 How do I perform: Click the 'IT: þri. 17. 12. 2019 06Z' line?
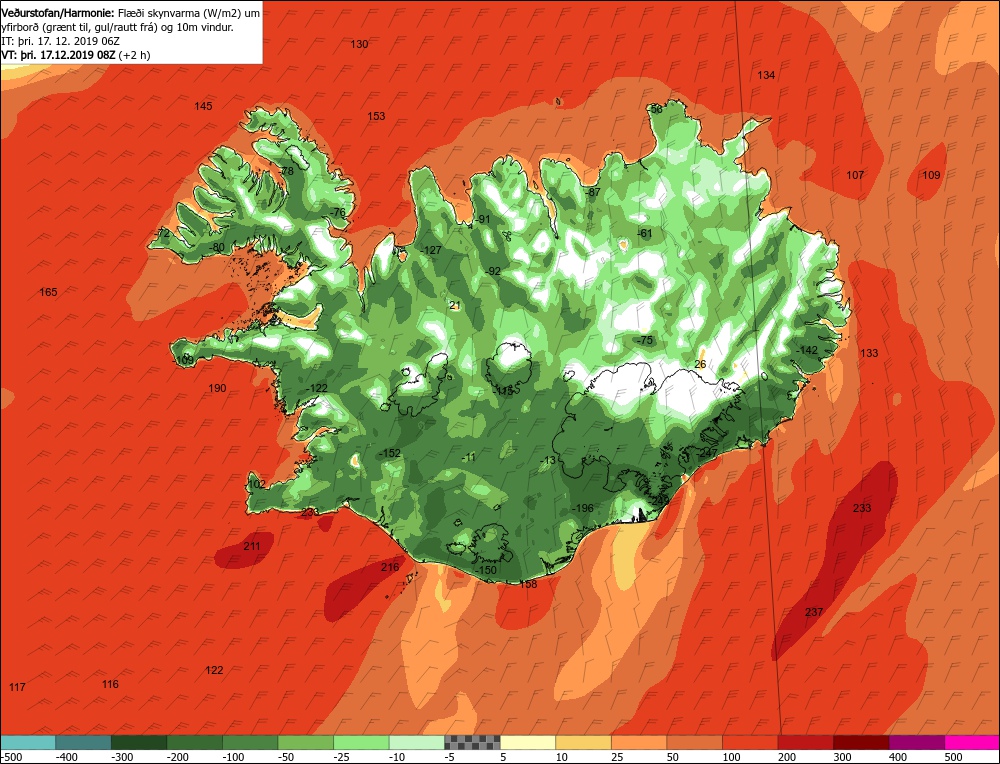[x=62, y=41]
